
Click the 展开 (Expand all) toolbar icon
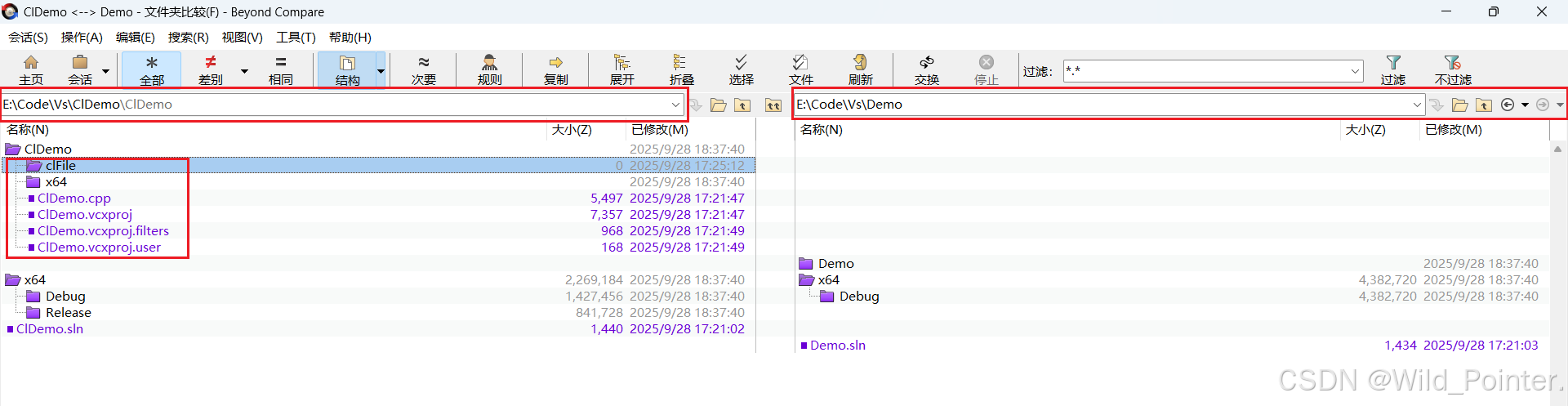(x=622, y=70)
